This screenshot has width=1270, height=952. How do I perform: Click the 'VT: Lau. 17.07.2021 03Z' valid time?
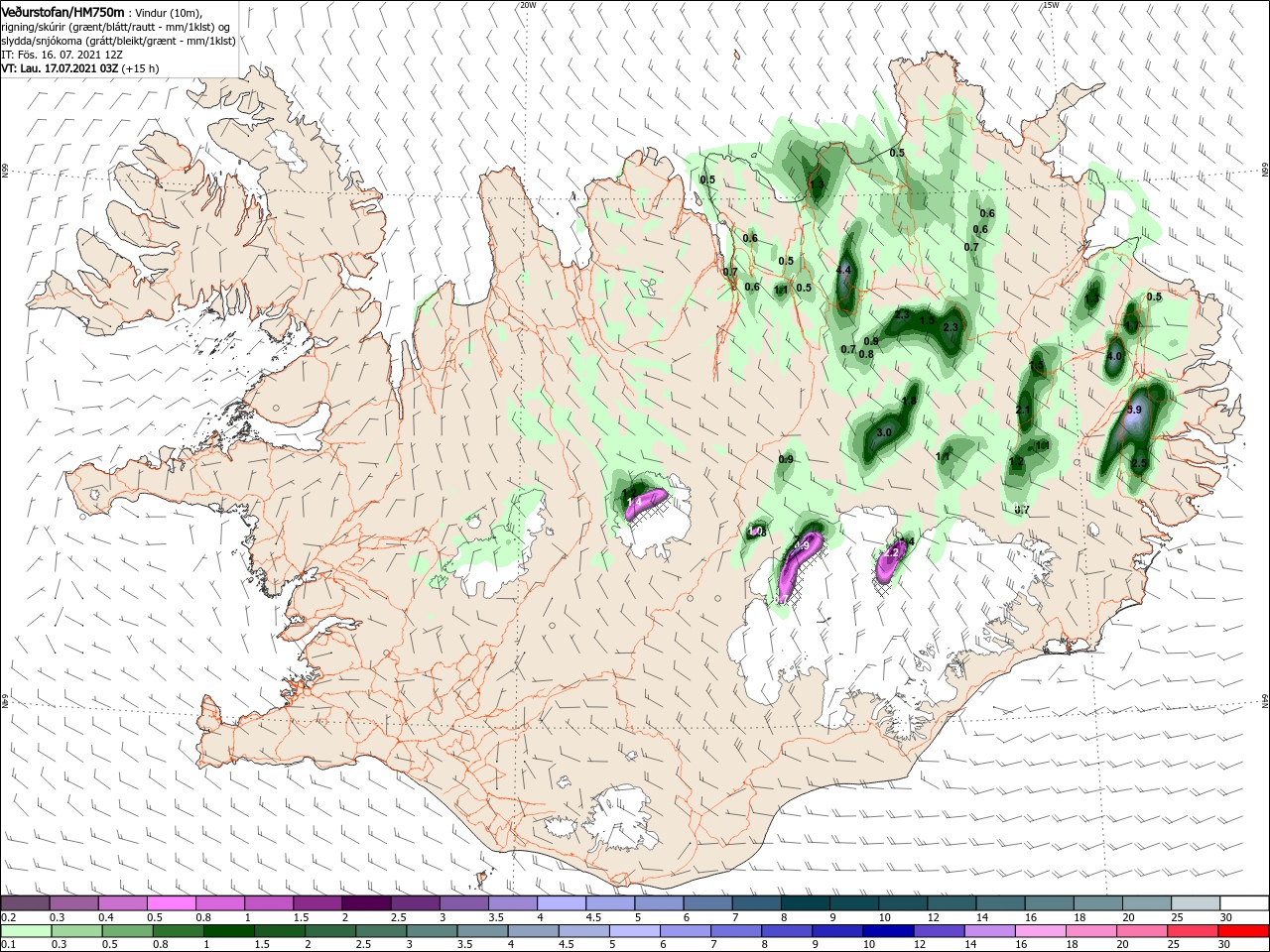coord(60,68)
